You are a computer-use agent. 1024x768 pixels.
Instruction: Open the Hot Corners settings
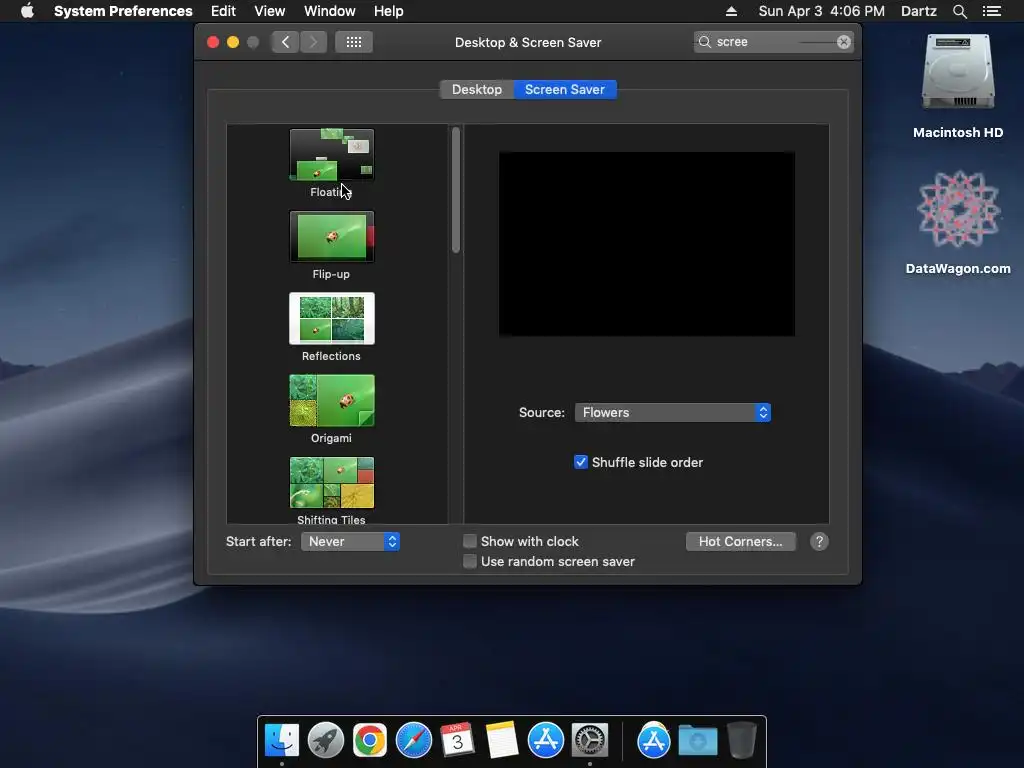pyautogui.click(x=741, y=541)
